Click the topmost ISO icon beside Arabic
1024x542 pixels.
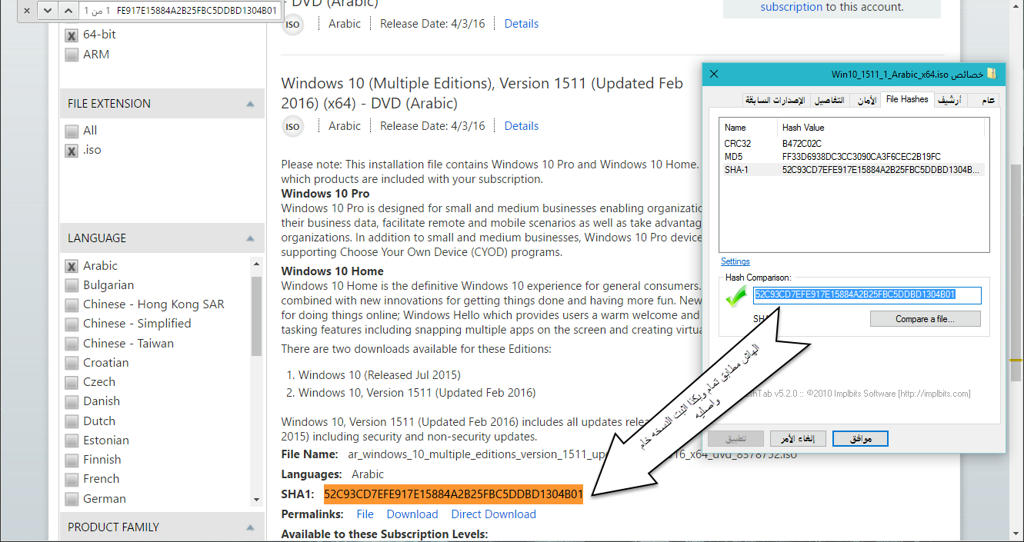[293, 24]
